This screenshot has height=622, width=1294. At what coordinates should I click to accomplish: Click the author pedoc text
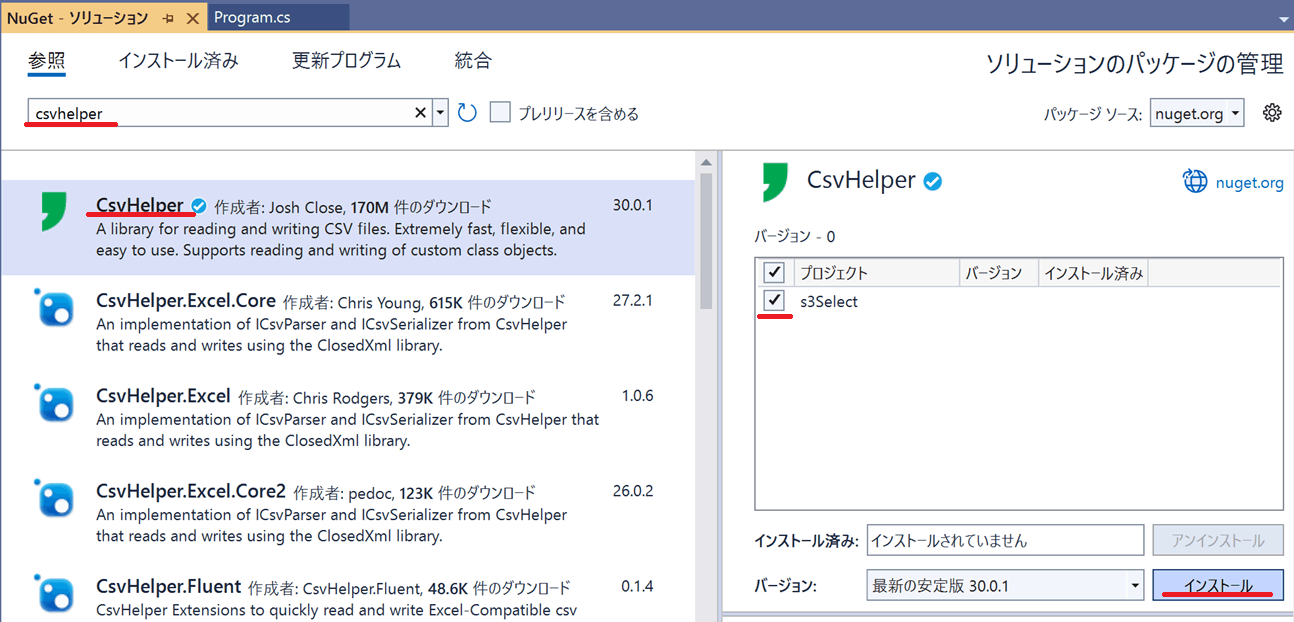370,492
